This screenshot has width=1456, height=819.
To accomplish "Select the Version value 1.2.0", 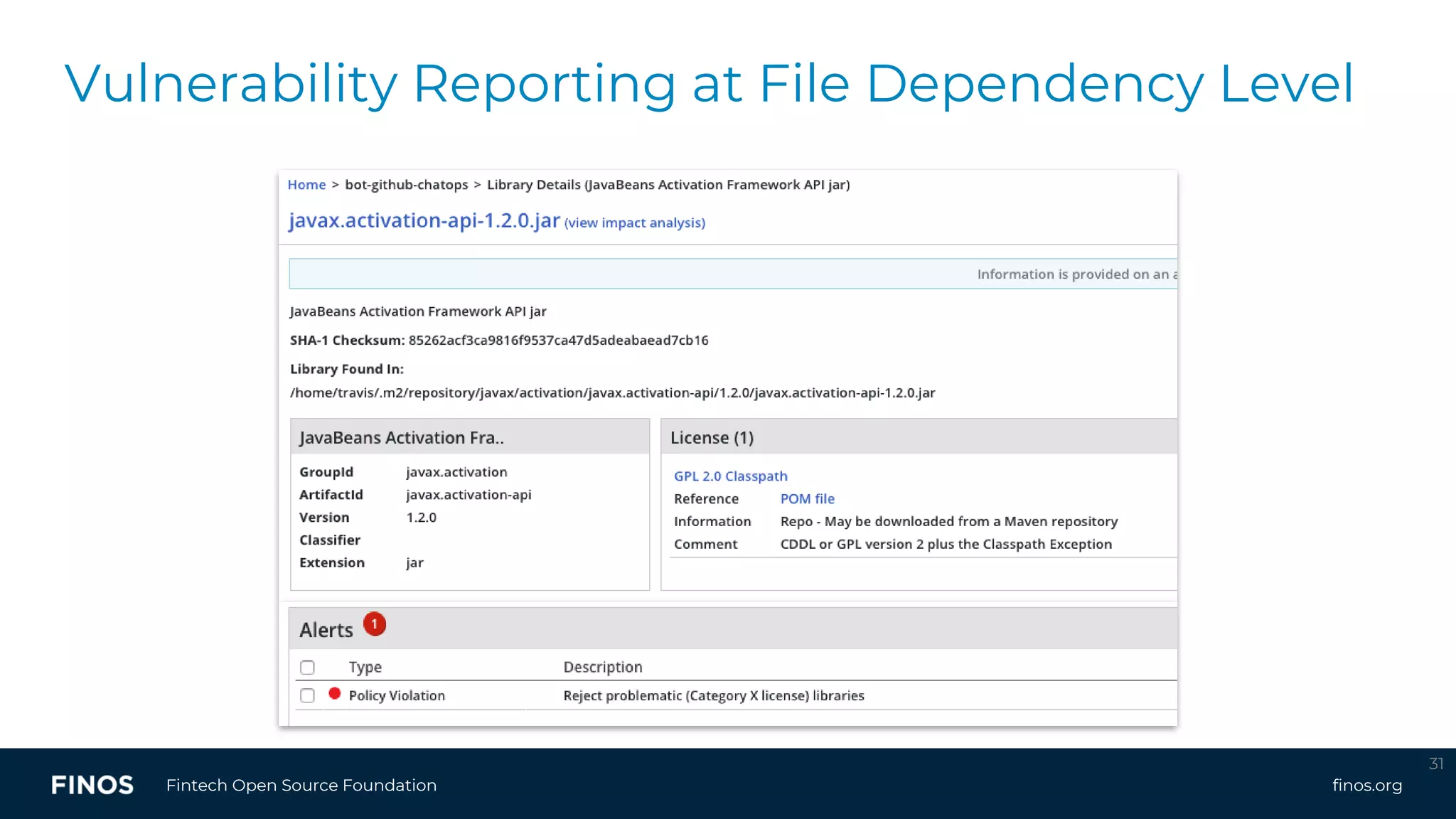I will (421, 518).
